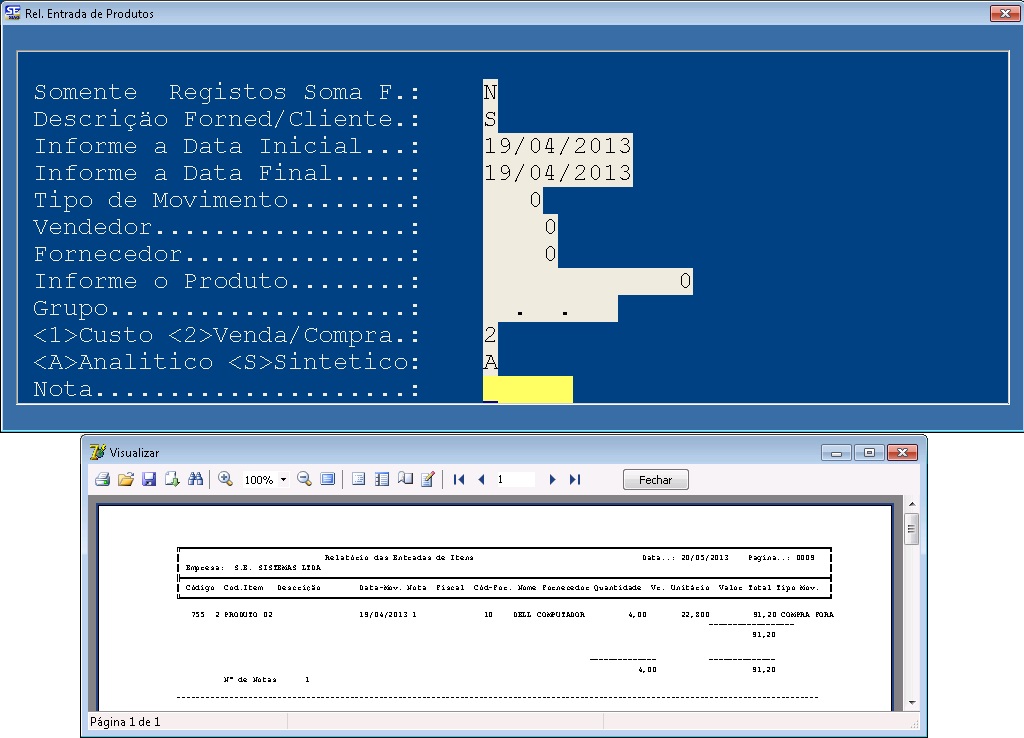Go to the first page of report
The image size is (1024, 738).
[x=459, y=480]
